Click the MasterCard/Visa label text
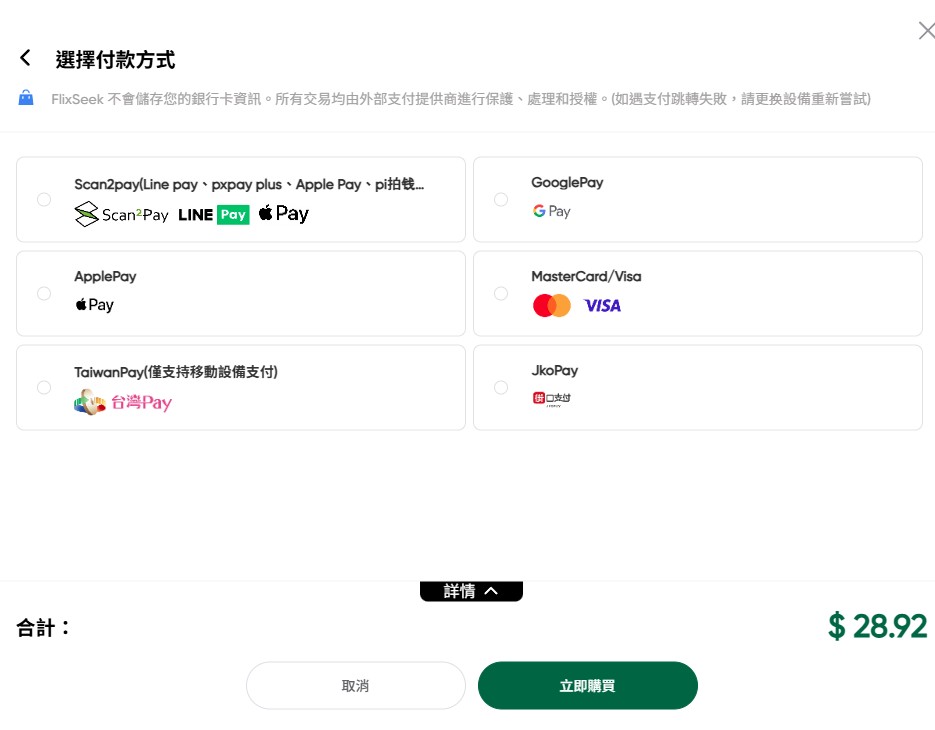The width and height of the screenshot is (935, 730). 586,276
